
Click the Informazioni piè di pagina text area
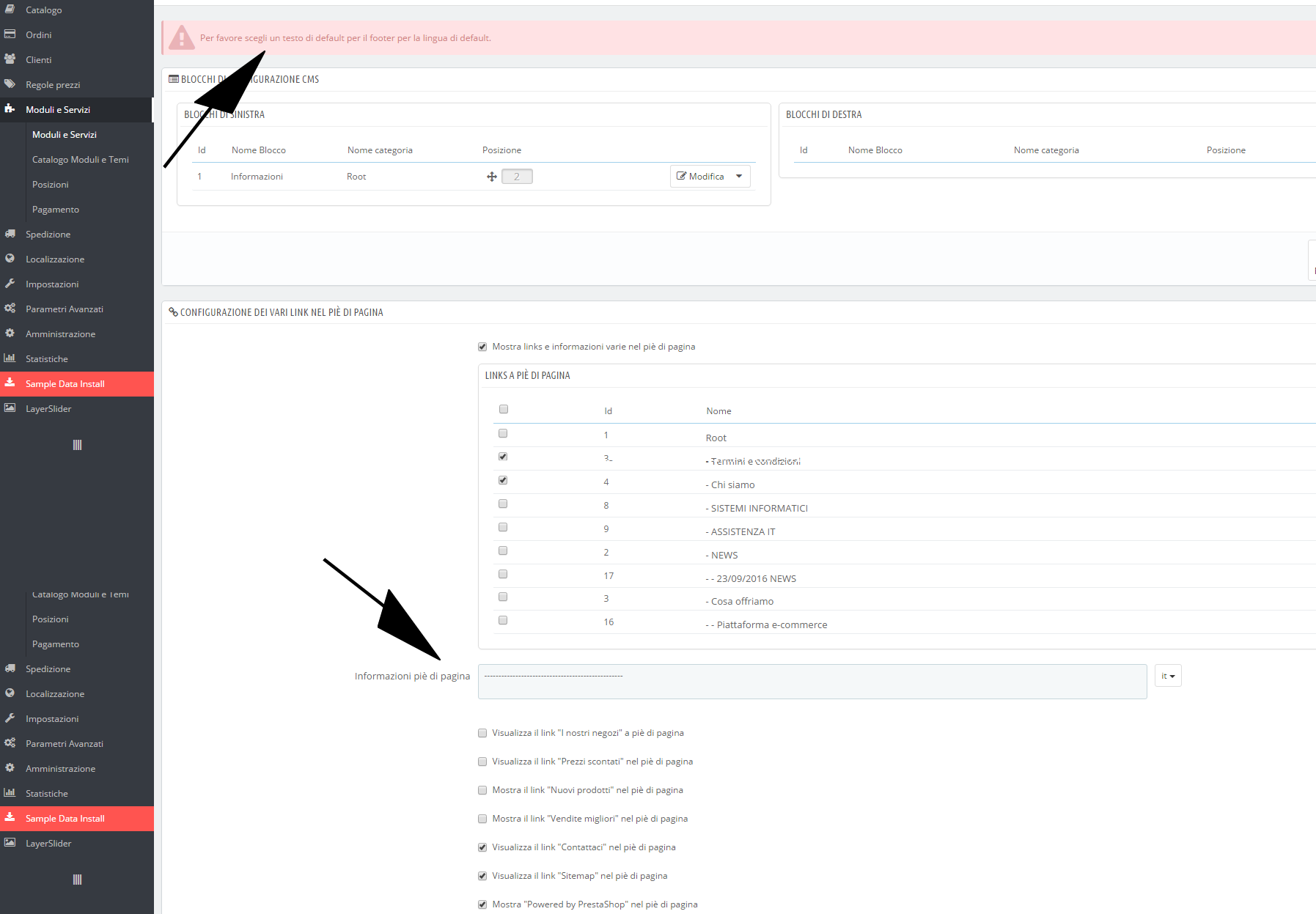[x=812, y=682]
